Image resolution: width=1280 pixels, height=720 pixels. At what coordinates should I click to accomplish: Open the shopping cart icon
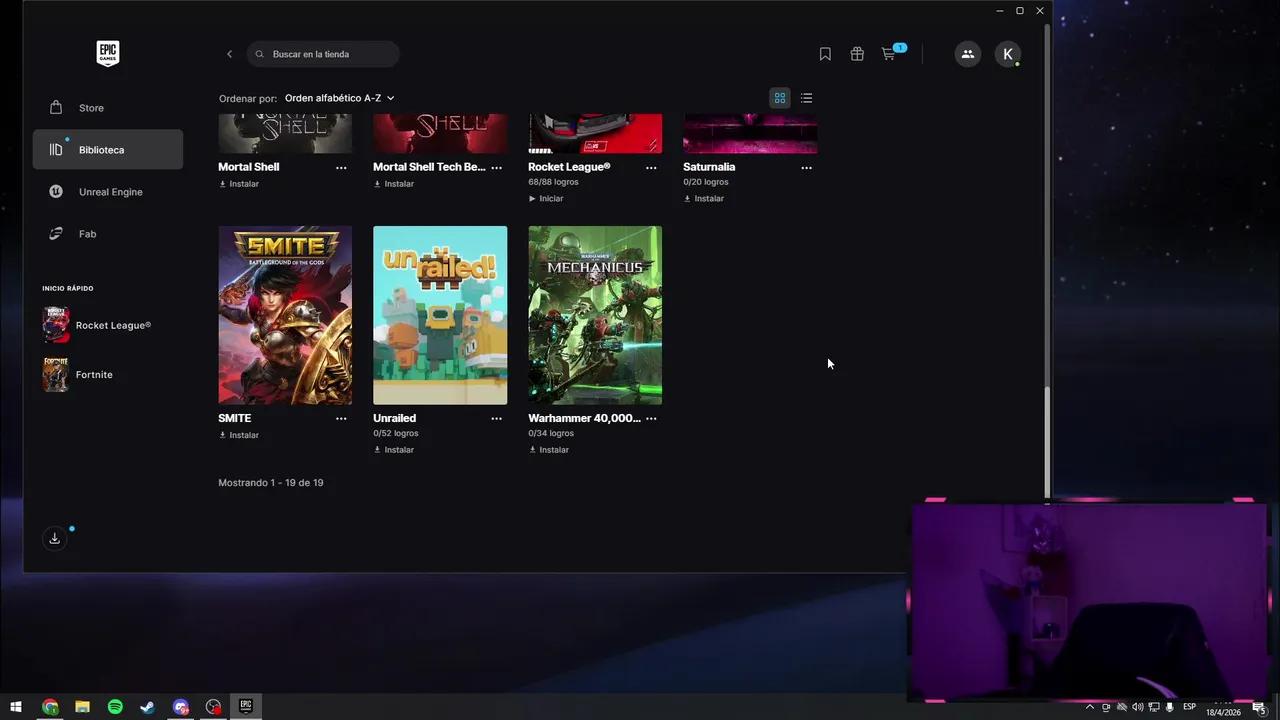click(889, 54)
